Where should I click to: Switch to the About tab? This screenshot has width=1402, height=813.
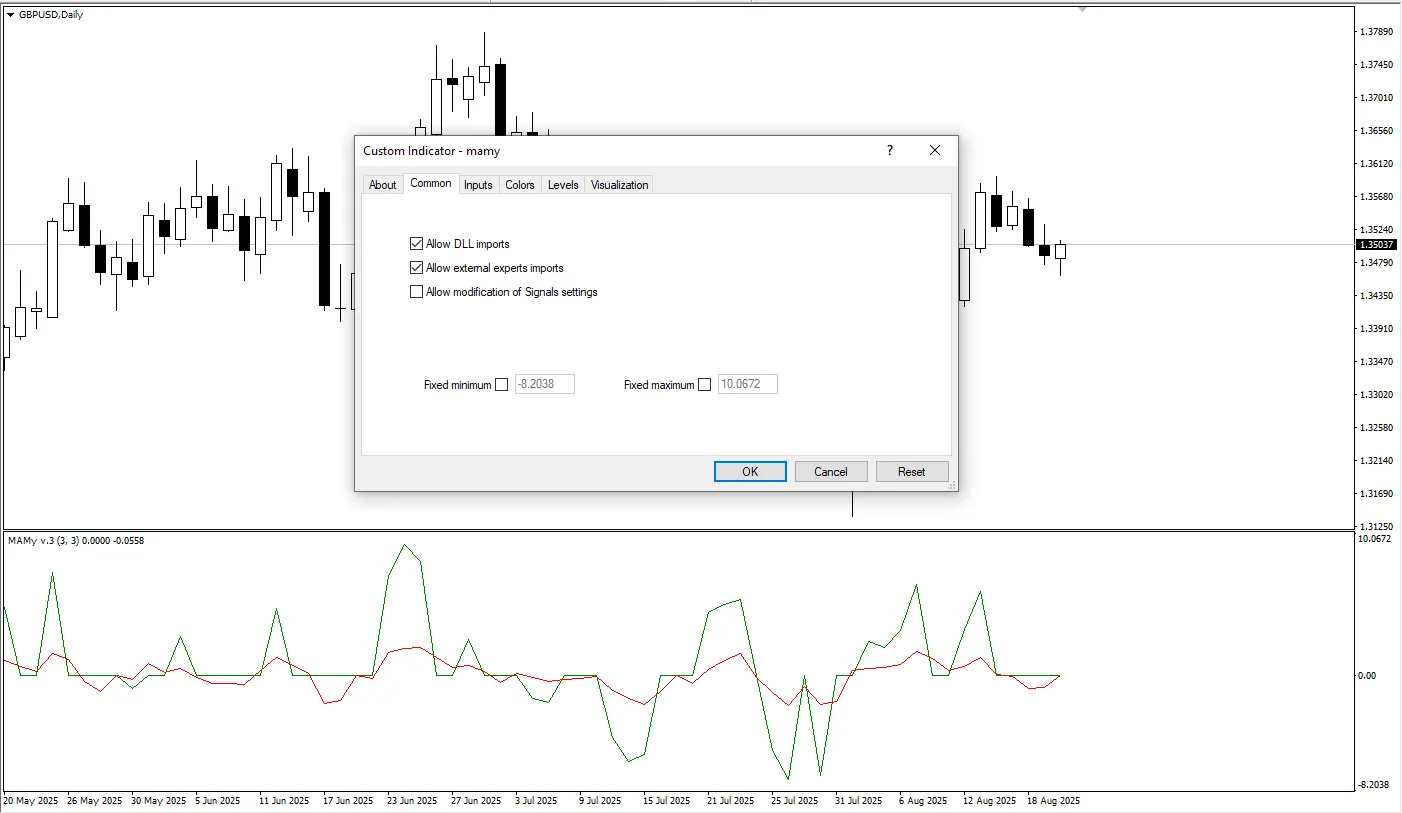(x=382, y=185)
